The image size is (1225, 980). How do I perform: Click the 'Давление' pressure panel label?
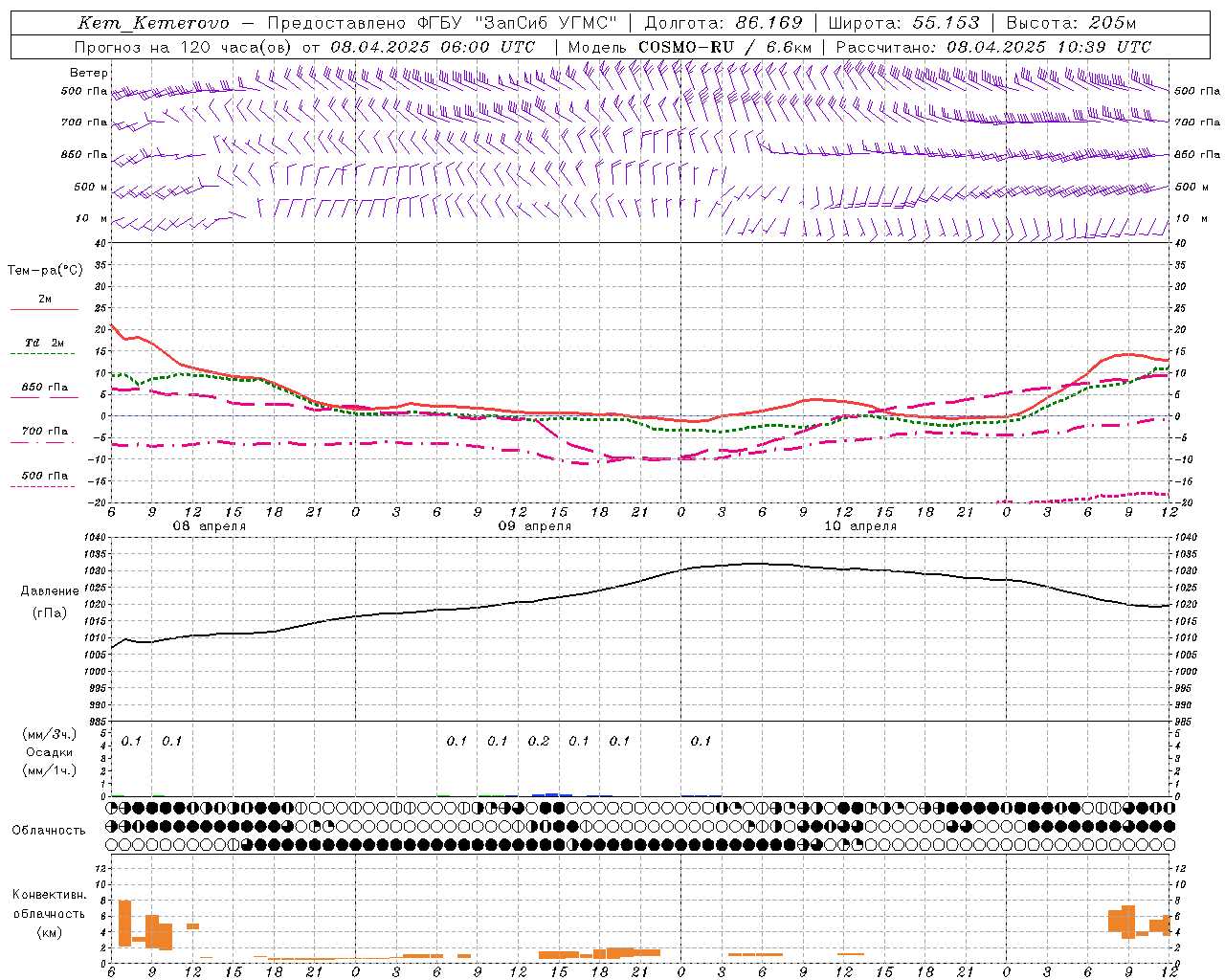click(50, 591)
